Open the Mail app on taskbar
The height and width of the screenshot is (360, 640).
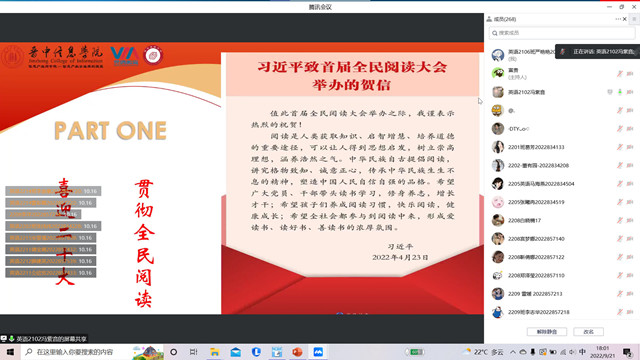click(x=236, y=352)
